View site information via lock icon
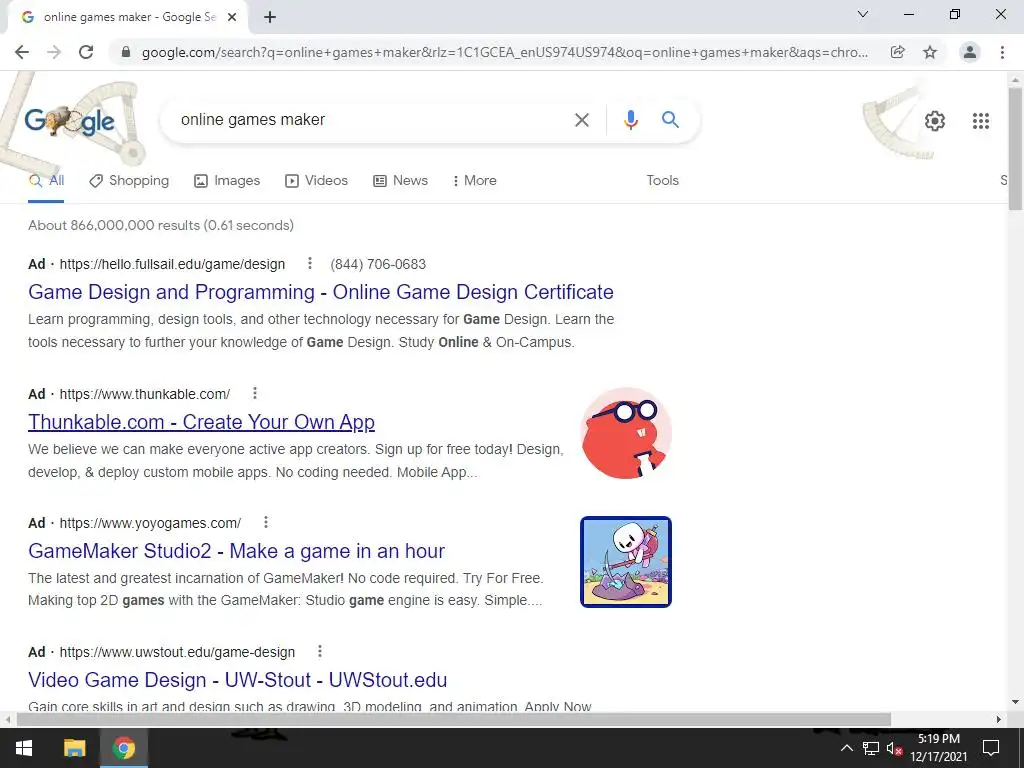 point(126,52)
